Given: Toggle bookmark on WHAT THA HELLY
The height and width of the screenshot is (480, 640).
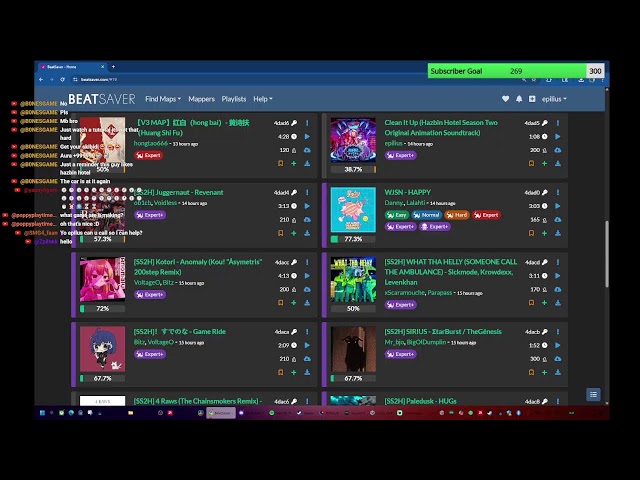Looking at the screenshot, I should click(x=531, y=303).
